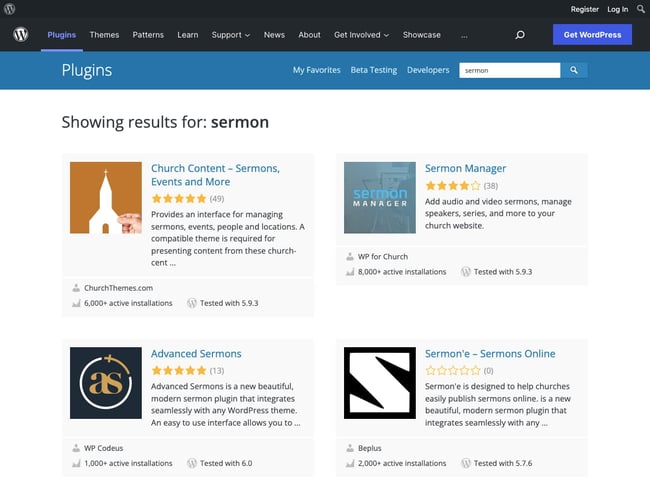Click the chart icon beside 1,000+ active installations
Screen dimensions: 650x490
pos(76,463)
